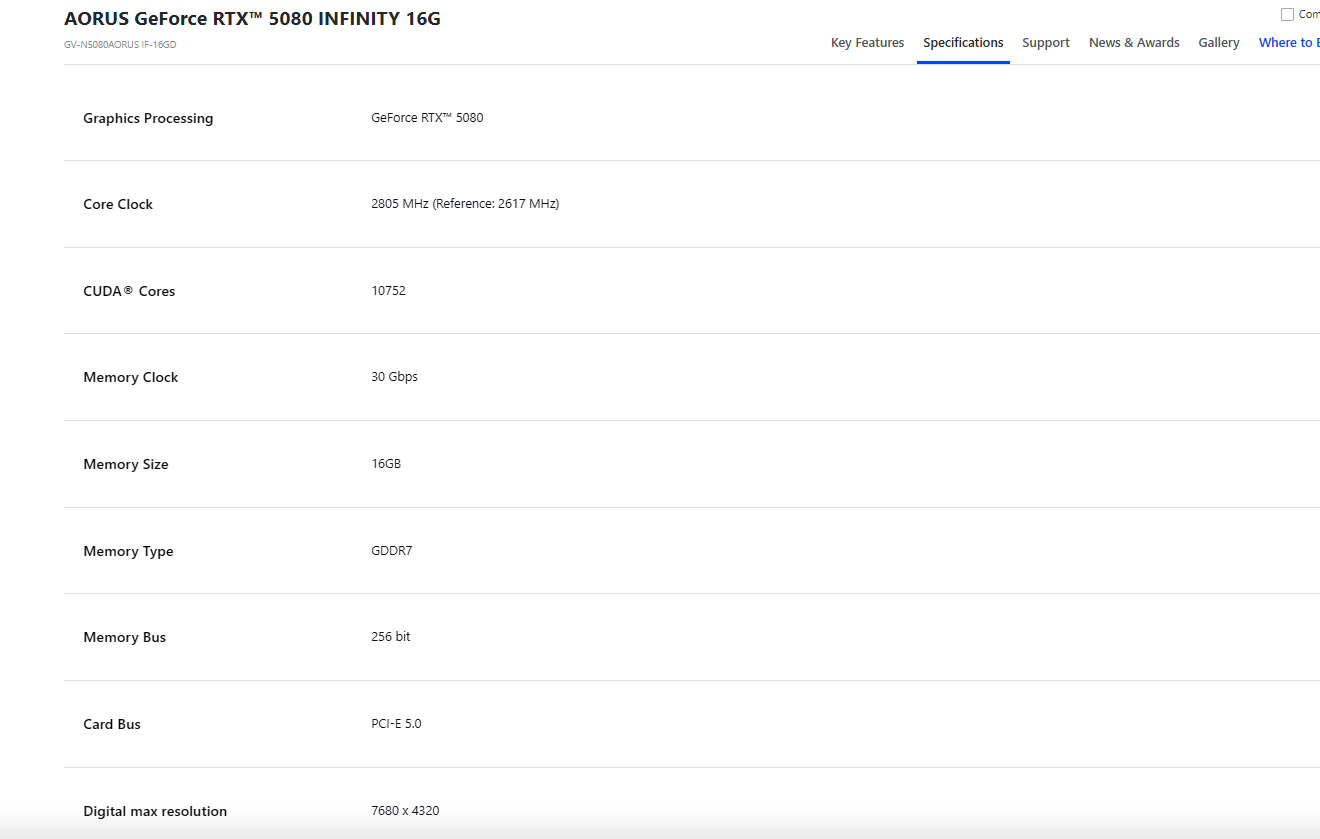Select the 30 Gbps value
The width and height of the screenshot is (1320, 839).
click(394, 377)
